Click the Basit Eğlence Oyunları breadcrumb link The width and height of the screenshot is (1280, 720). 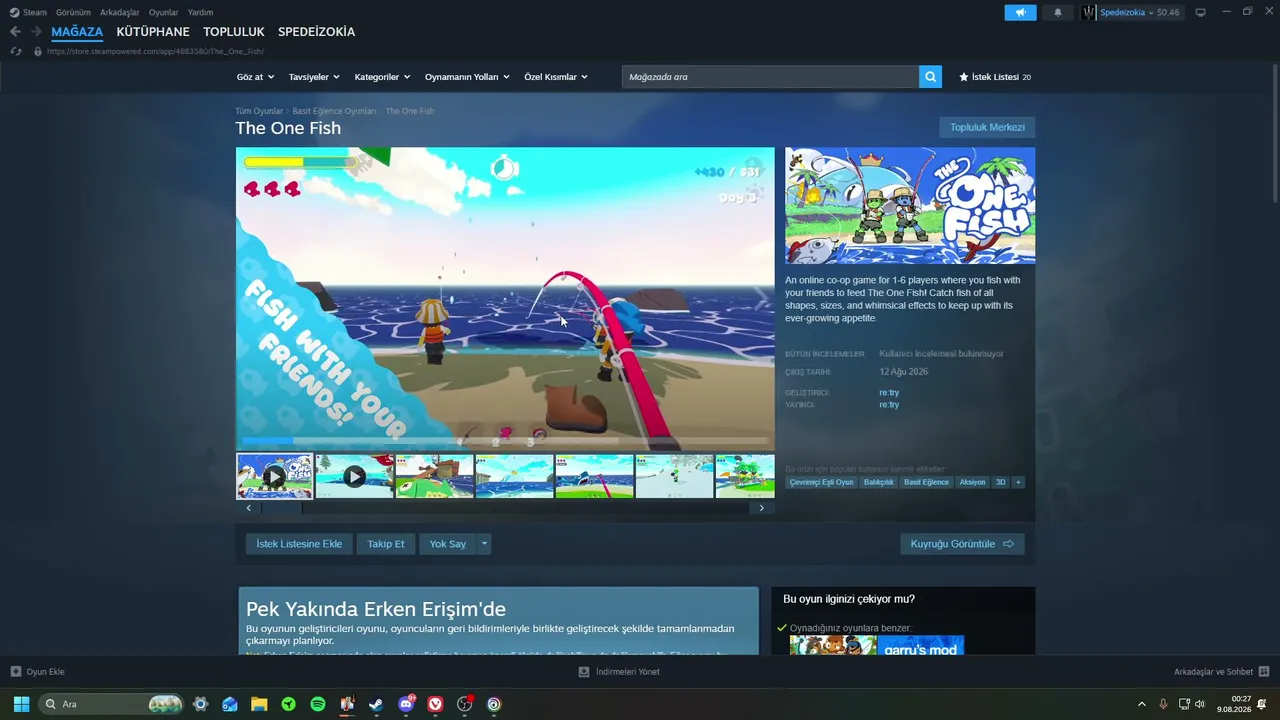334,111
